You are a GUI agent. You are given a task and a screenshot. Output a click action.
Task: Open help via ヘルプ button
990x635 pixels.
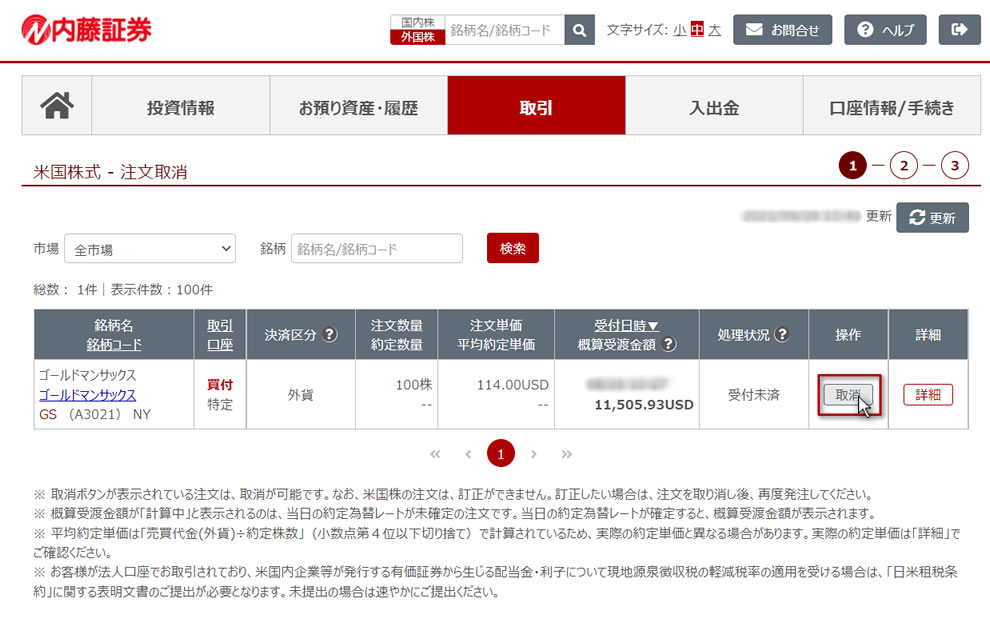[x=885, y=30]
